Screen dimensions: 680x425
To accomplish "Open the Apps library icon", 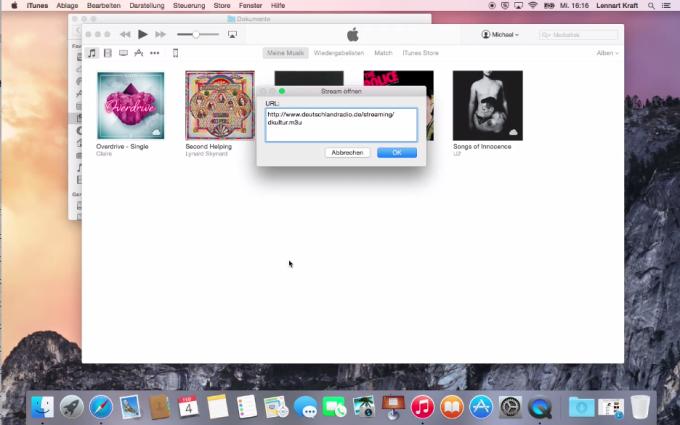I will click(x=139, y=53).
